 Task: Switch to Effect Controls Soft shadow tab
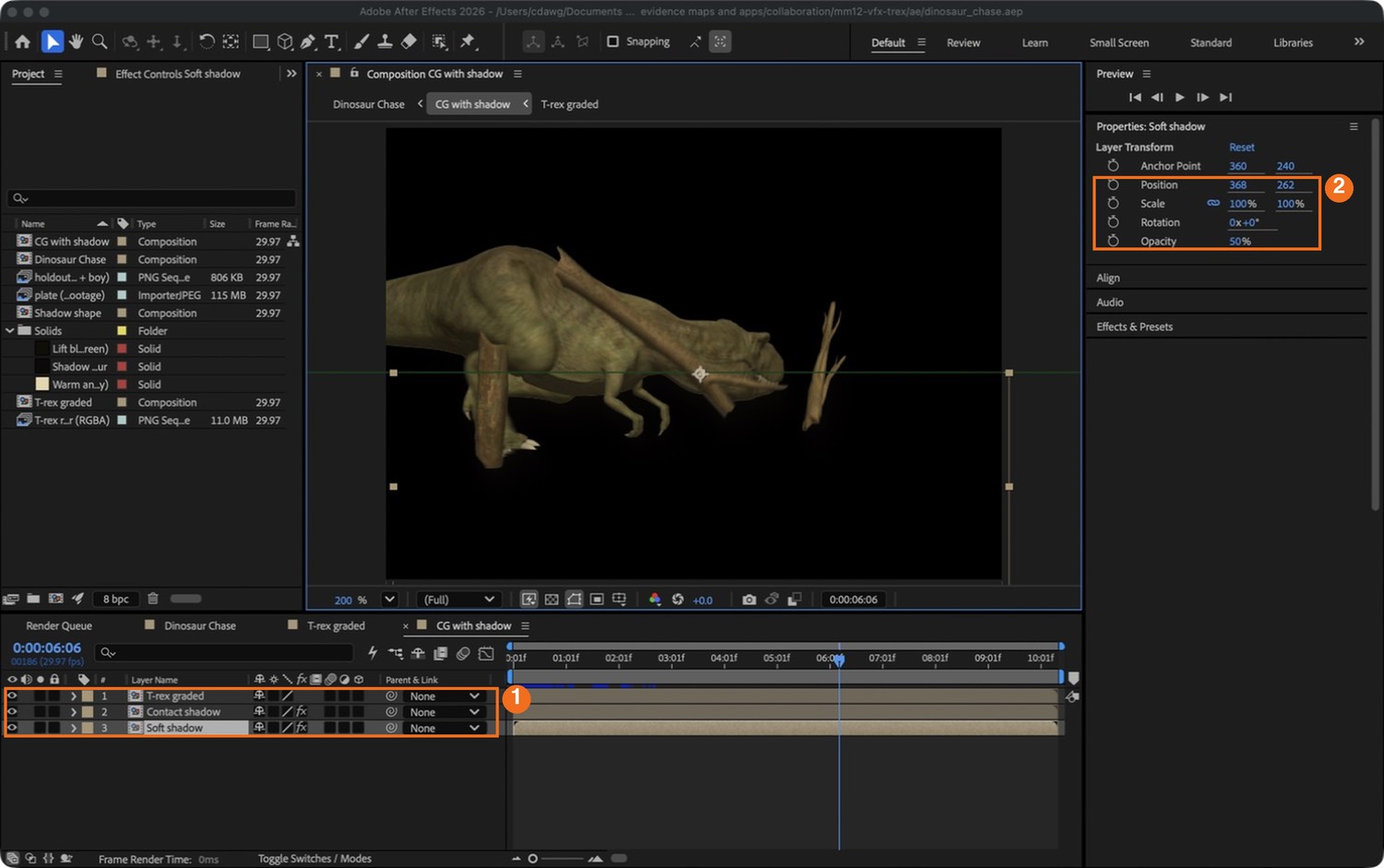pos(177,74)
